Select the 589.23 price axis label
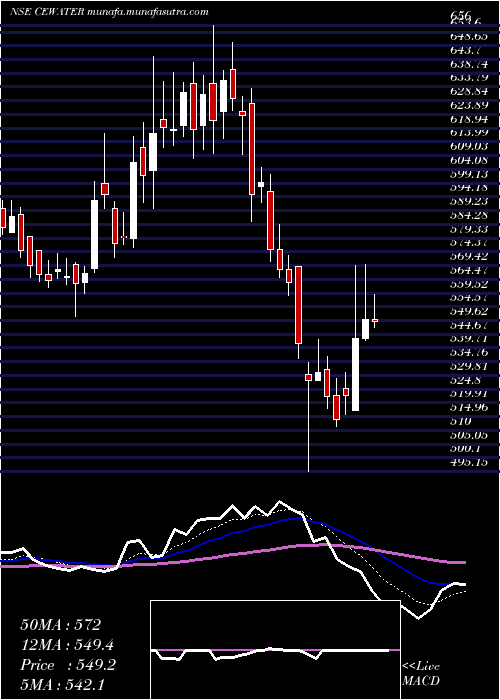Viewport: 500px width, 700px height. [x=467, y=201]
